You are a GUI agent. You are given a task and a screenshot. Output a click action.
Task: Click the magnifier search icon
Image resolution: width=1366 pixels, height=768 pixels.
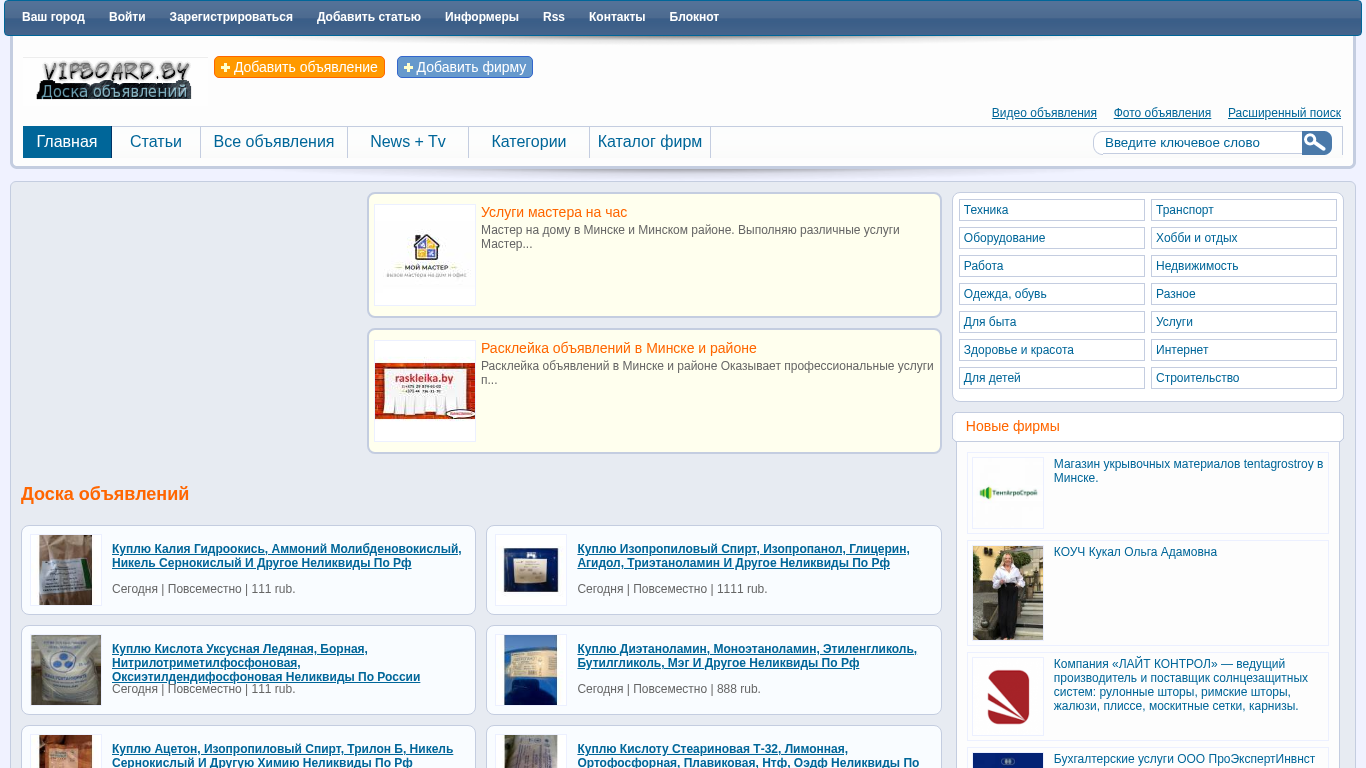click(x=1316, y=143)
